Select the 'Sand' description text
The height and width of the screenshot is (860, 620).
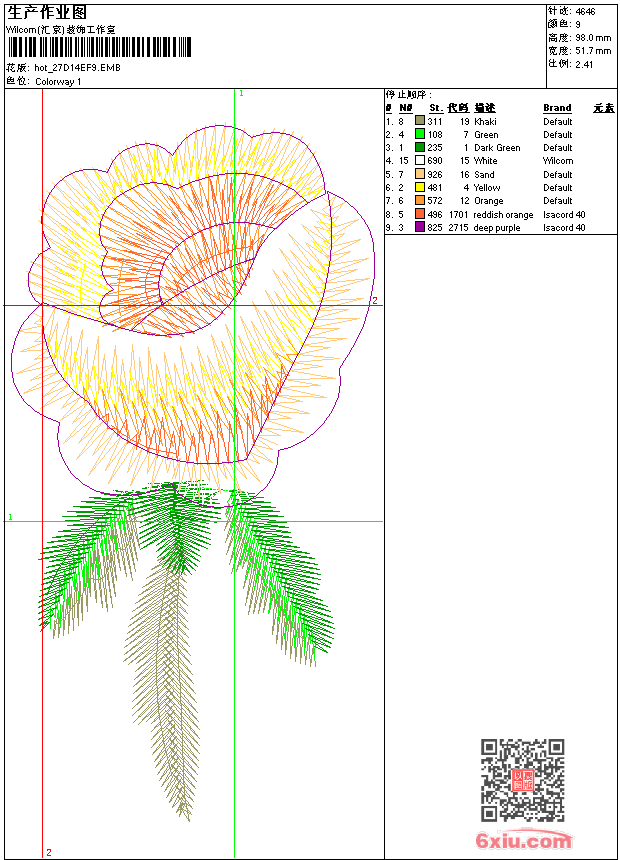click(484, 174)
